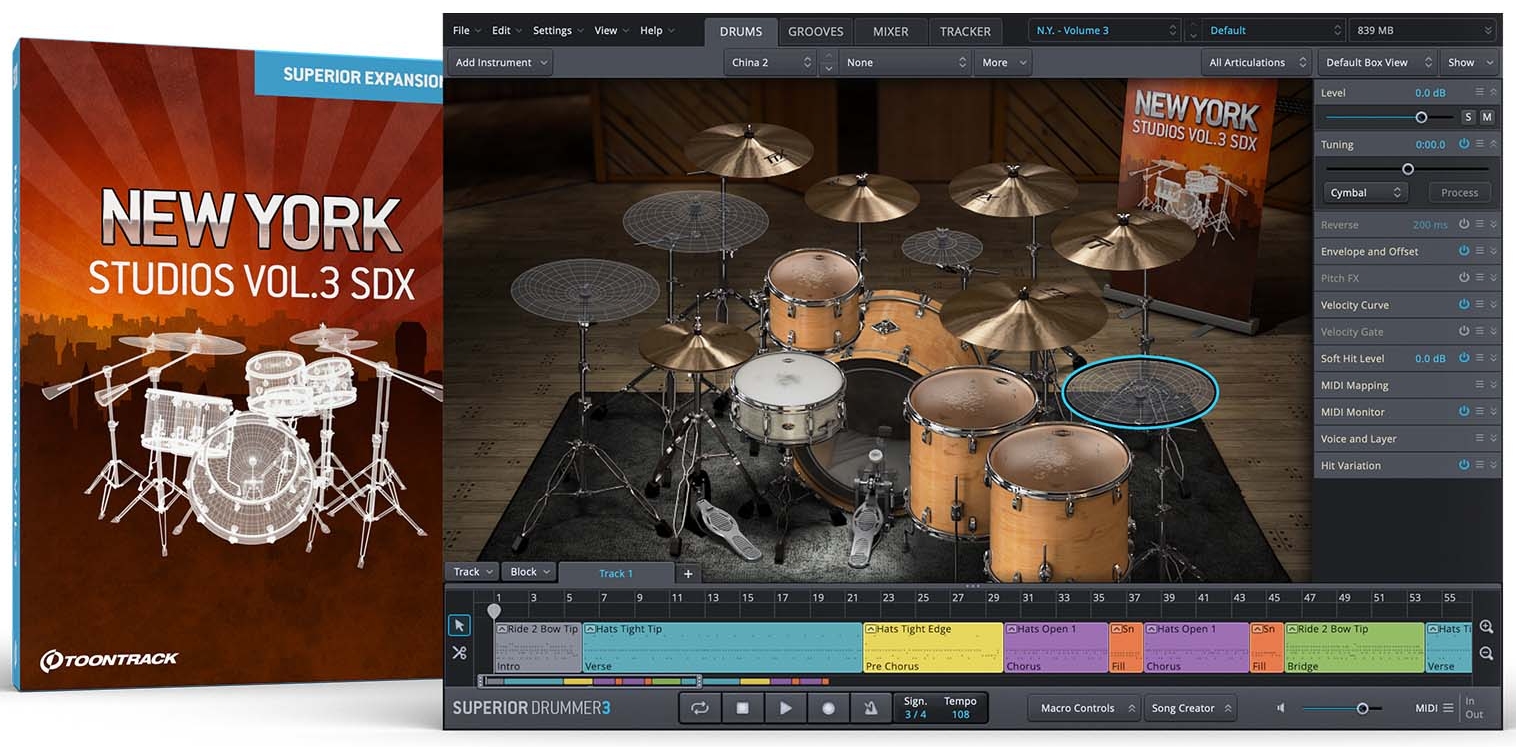Toggle Envelope and Offset power button

(1464, 251)
